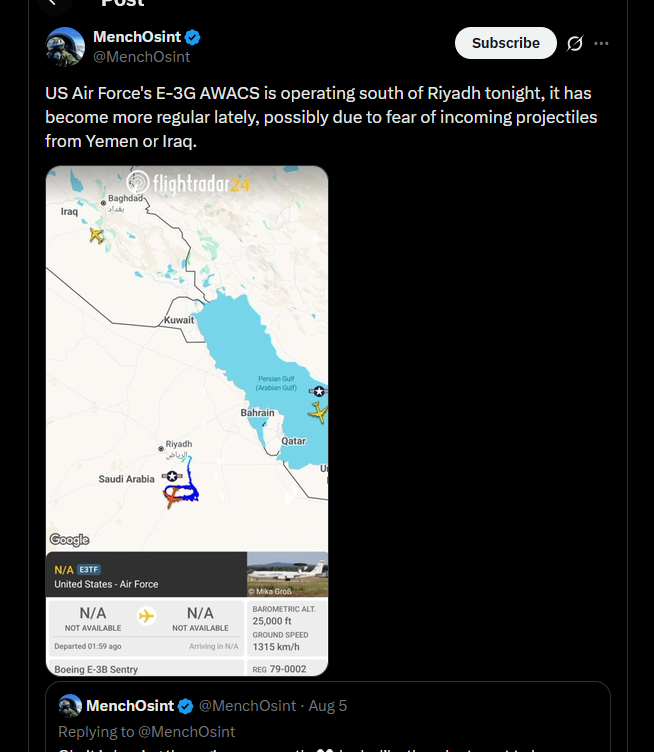The width and height of the screenshot is (654, 752).
Task: Click the flightradar24 logo on image
Action: pos(188,183)
